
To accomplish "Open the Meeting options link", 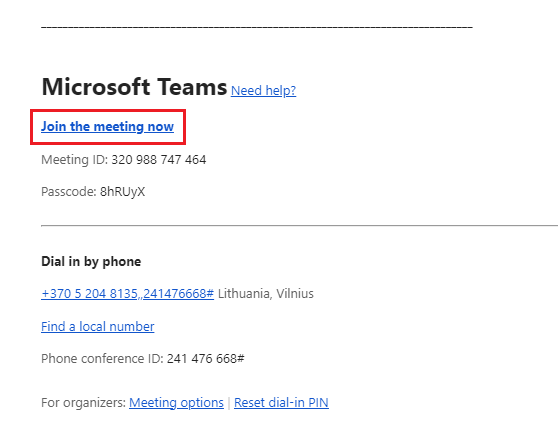I will pos(177,403).
